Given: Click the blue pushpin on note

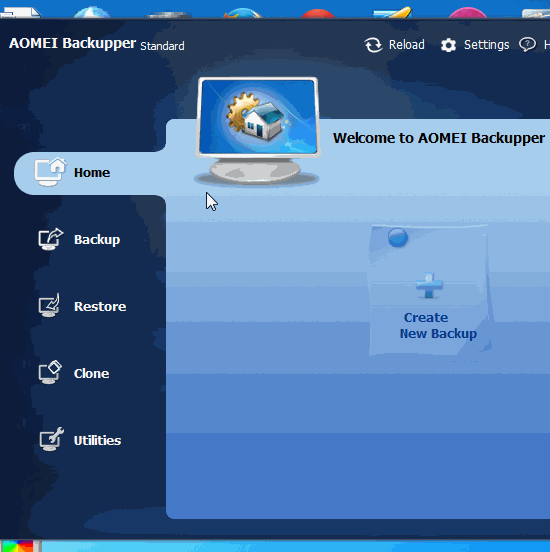Looking at the screenshot, I should pos(398,237).
